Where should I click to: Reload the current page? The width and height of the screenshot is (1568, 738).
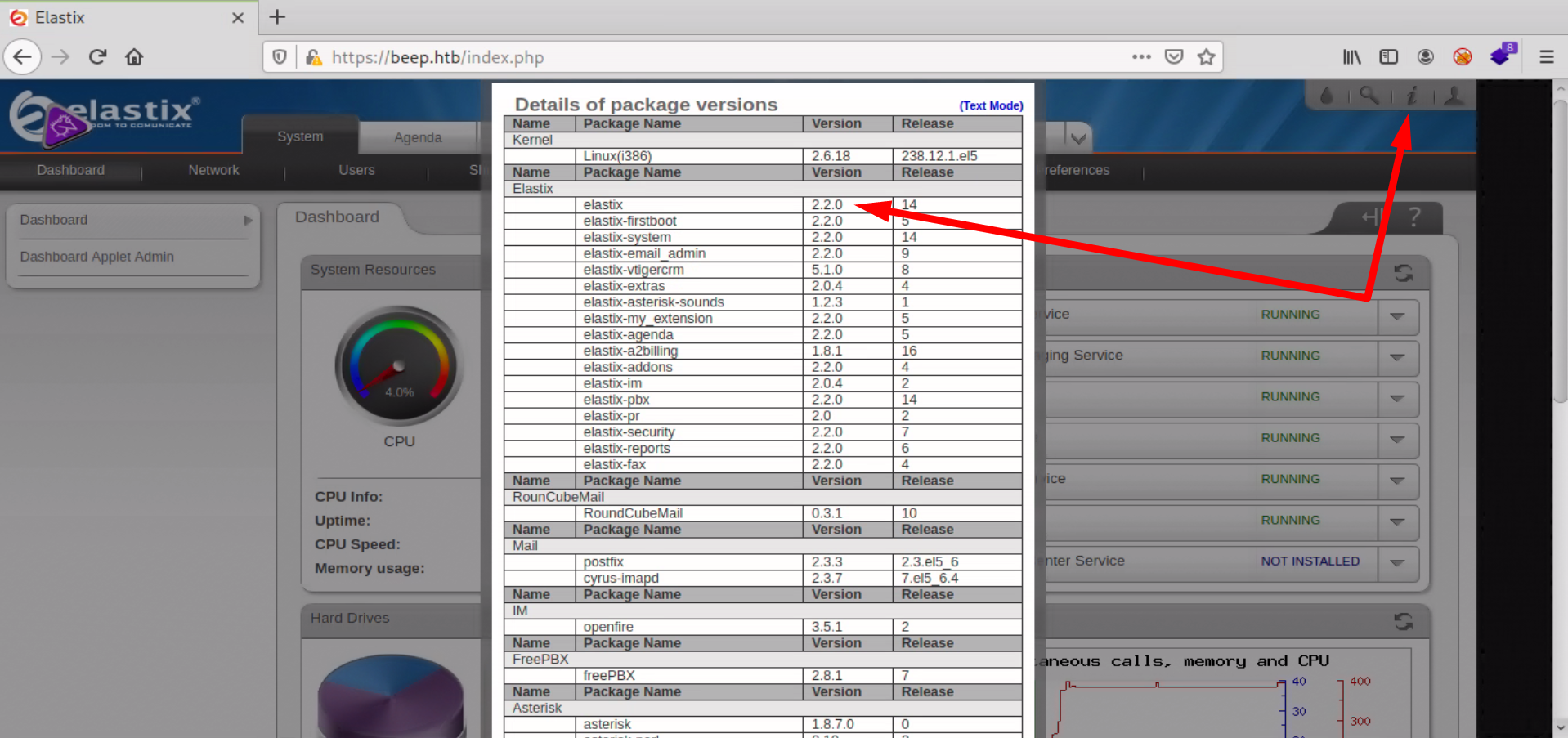click(98, 57)
